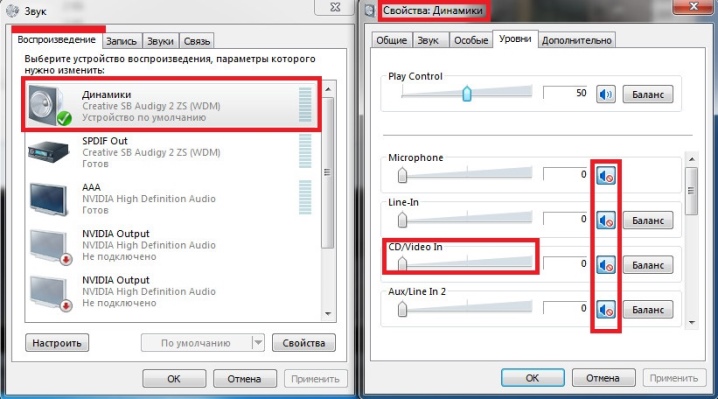Click Creative SB Audigy text under SPDIF Out
This screenshot has width=718, height=399.
pyautogui.click(x=151, y=153)
